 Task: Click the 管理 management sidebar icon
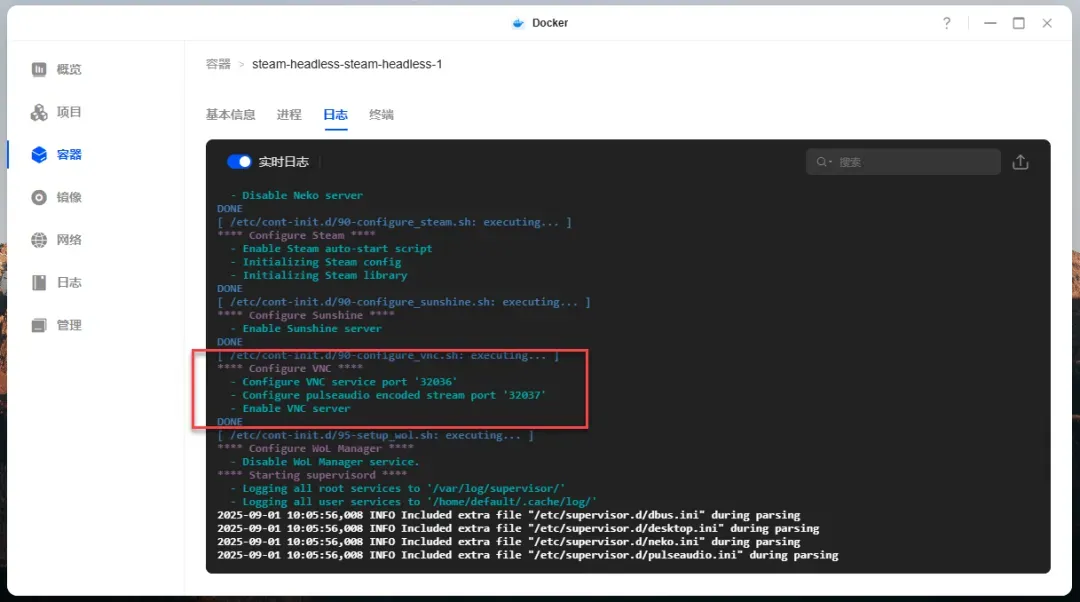pyautogui.click(x=39, y=325)
